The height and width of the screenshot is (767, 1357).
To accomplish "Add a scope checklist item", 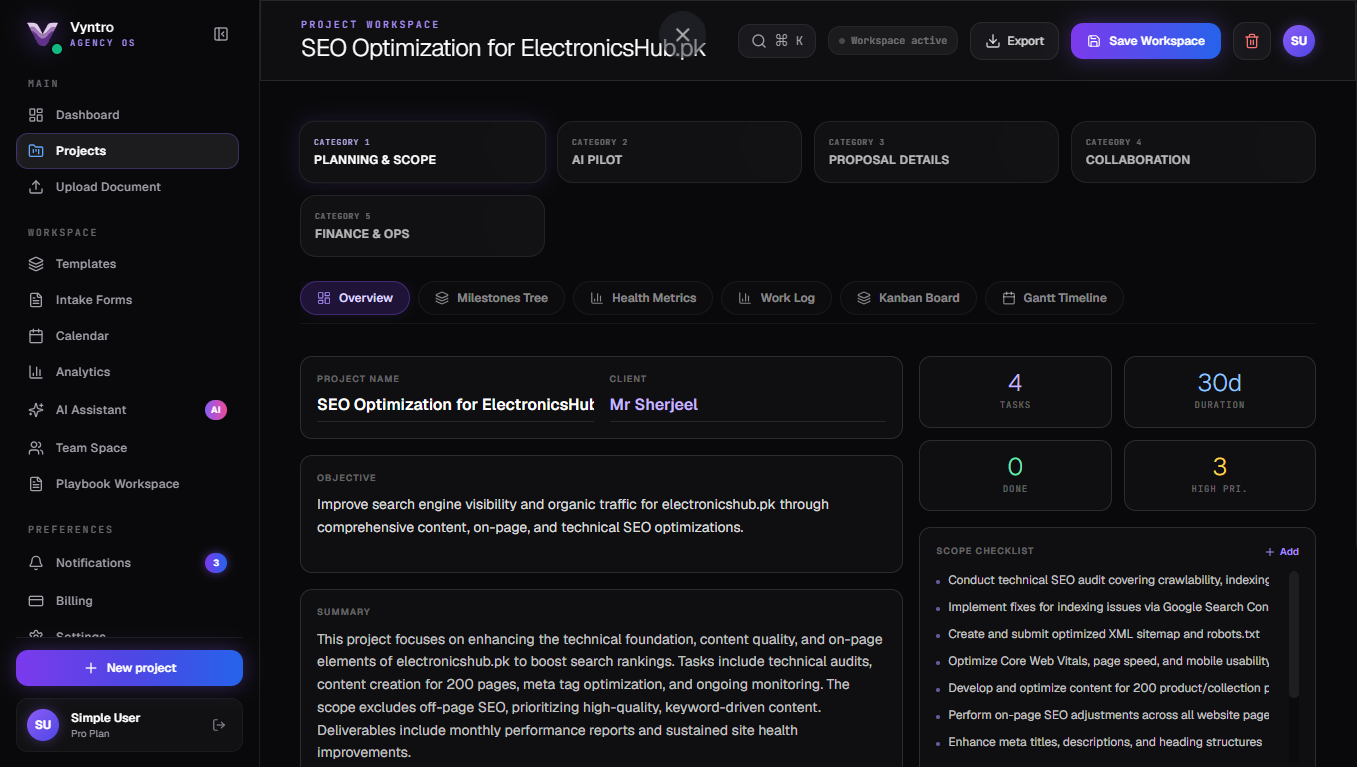I will pos(1282,552).
